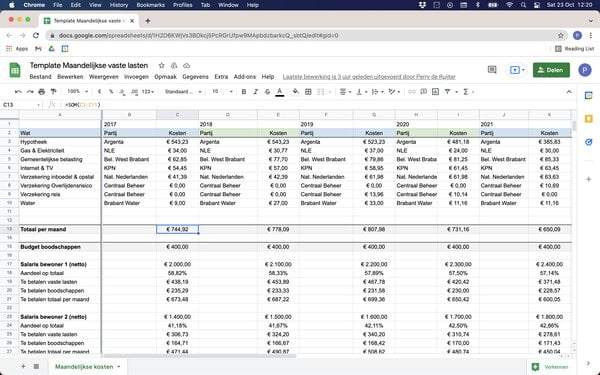
Task: Toggle italic formatting
Action: tap(256, 92)
